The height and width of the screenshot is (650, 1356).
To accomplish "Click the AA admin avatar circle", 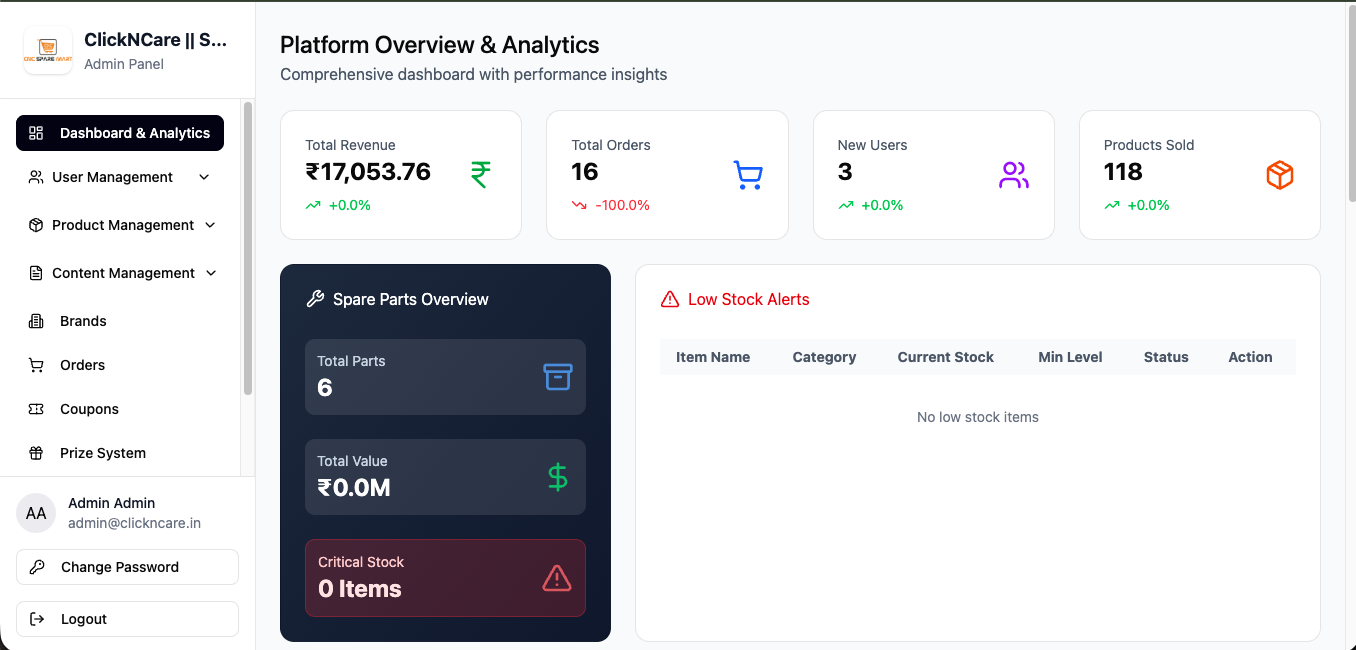I will click(x=36, y=512).
